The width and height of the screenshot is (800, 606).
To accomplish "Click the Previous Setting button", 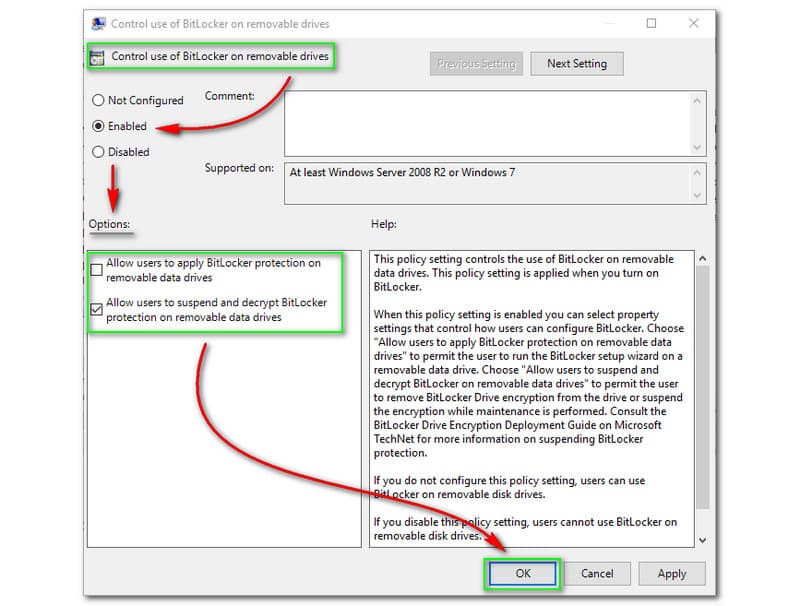I will (476, 64).
